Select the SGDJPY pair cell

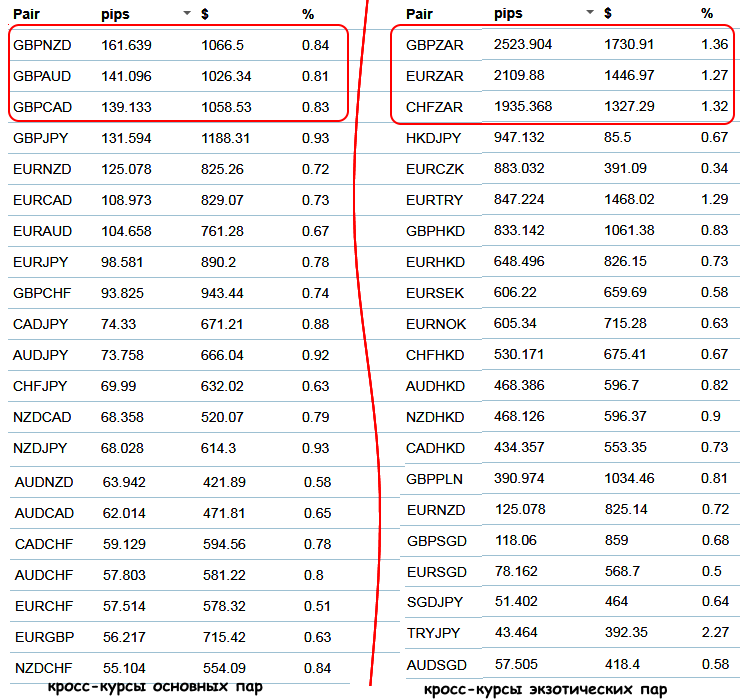435,603
